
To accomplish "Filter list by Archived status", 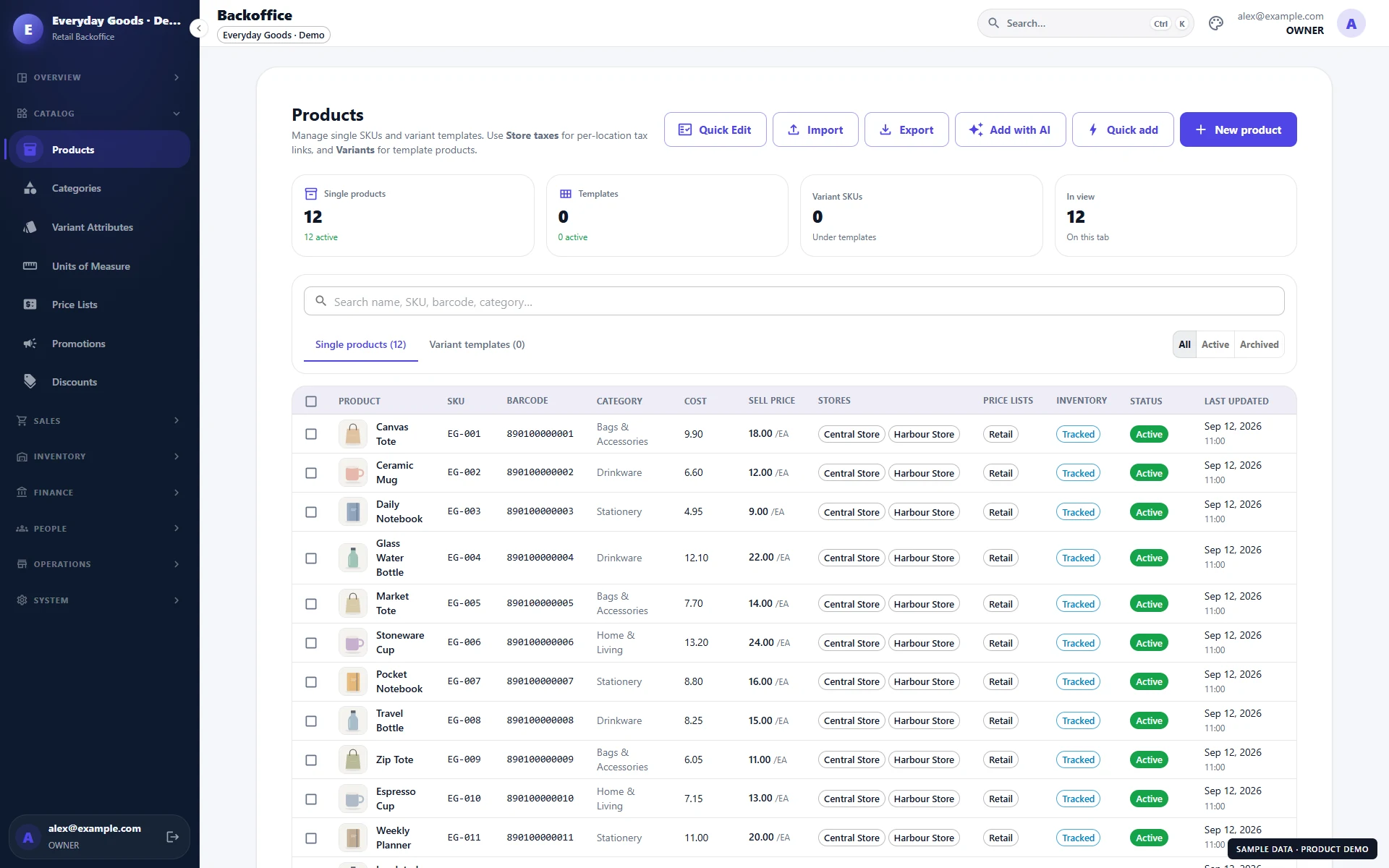I will click(1259, 344).
